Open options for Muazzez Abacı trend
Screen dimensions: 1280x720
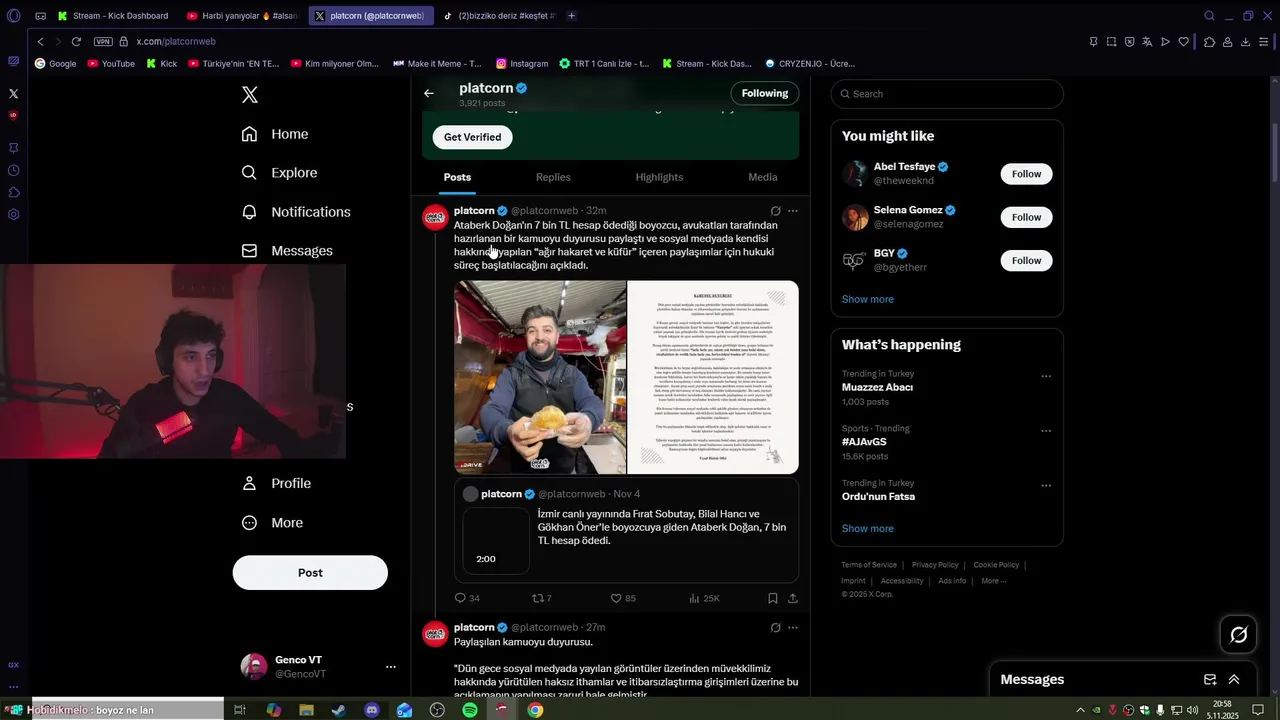1046,377
